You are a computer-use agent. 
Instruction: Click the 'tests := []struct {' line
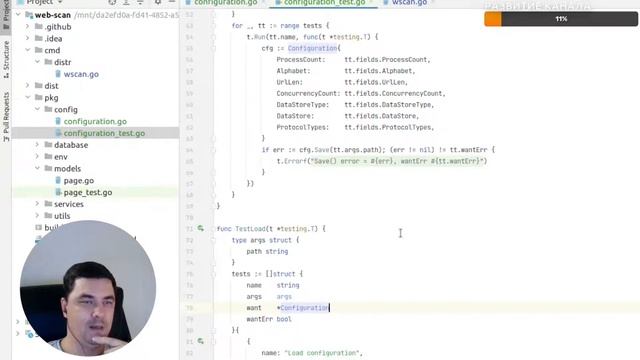[267, 274]
